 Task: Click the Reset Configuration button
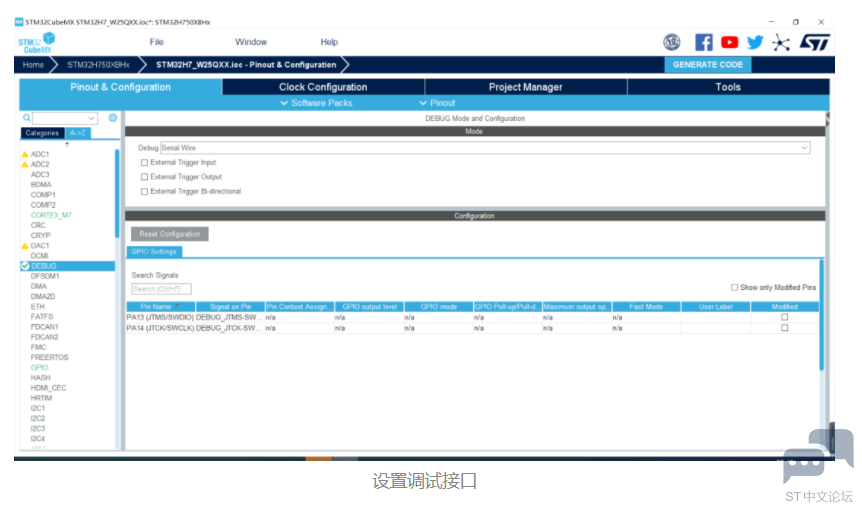click(x=169, y=234)
